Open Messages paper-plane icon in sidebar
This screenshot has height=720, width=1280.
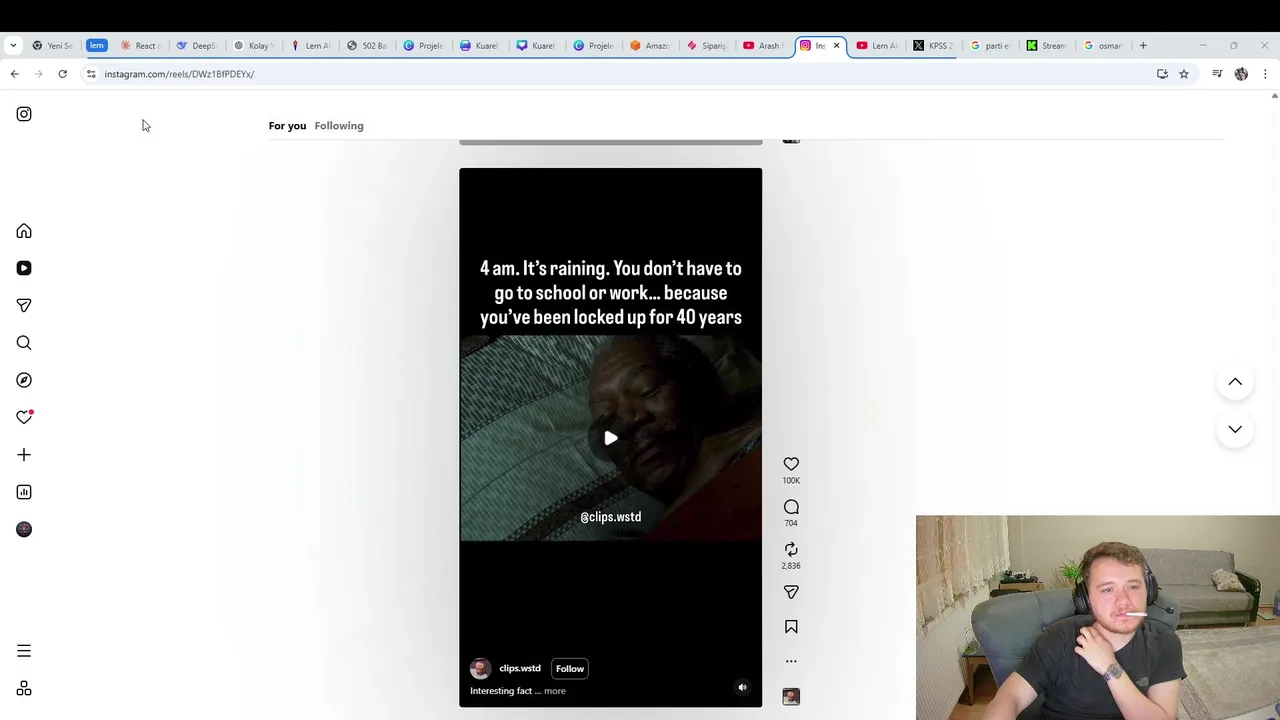coord(24,305)
